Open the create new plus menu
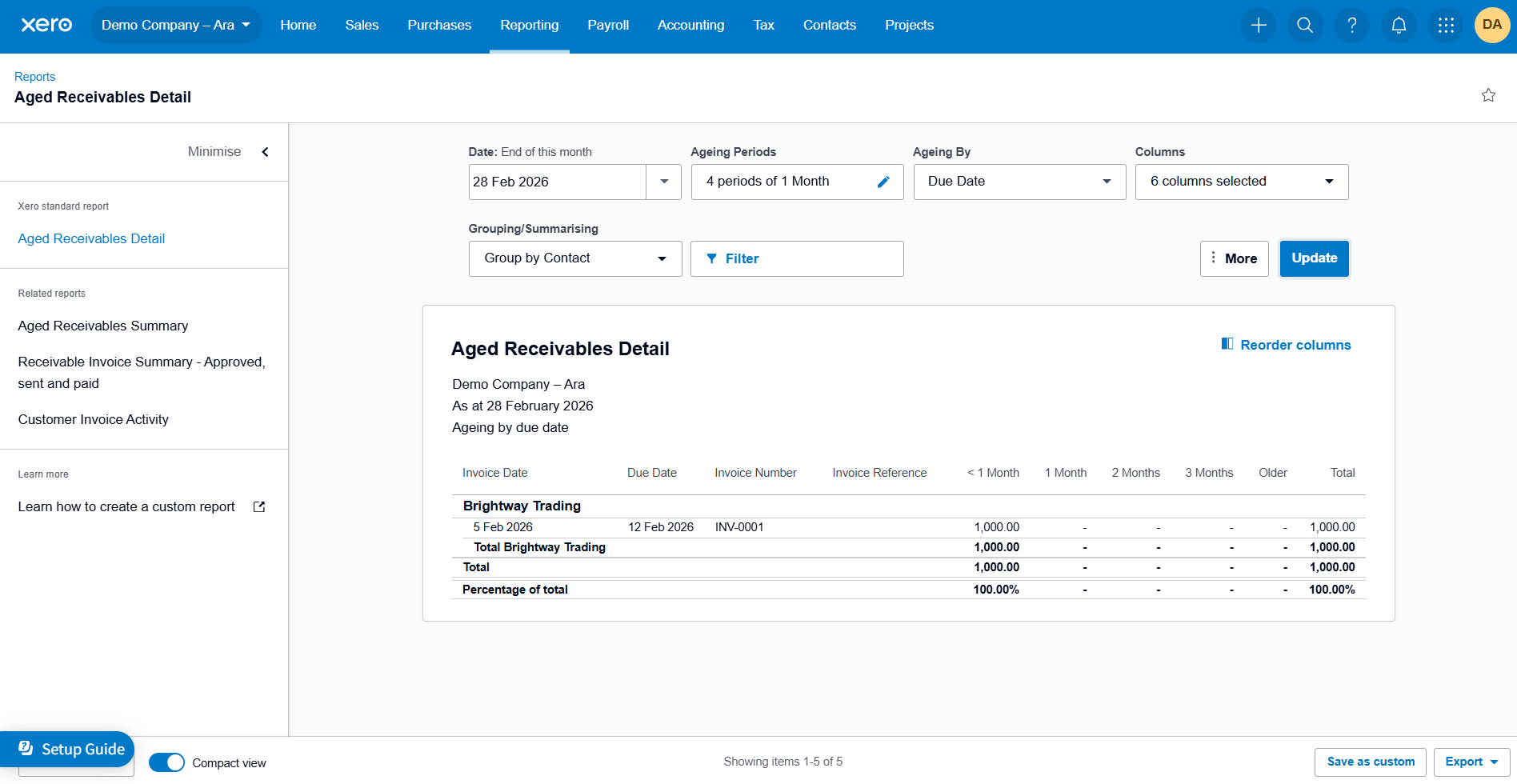This screenshot has height=784, width=1517. [x=1259, y=25]
